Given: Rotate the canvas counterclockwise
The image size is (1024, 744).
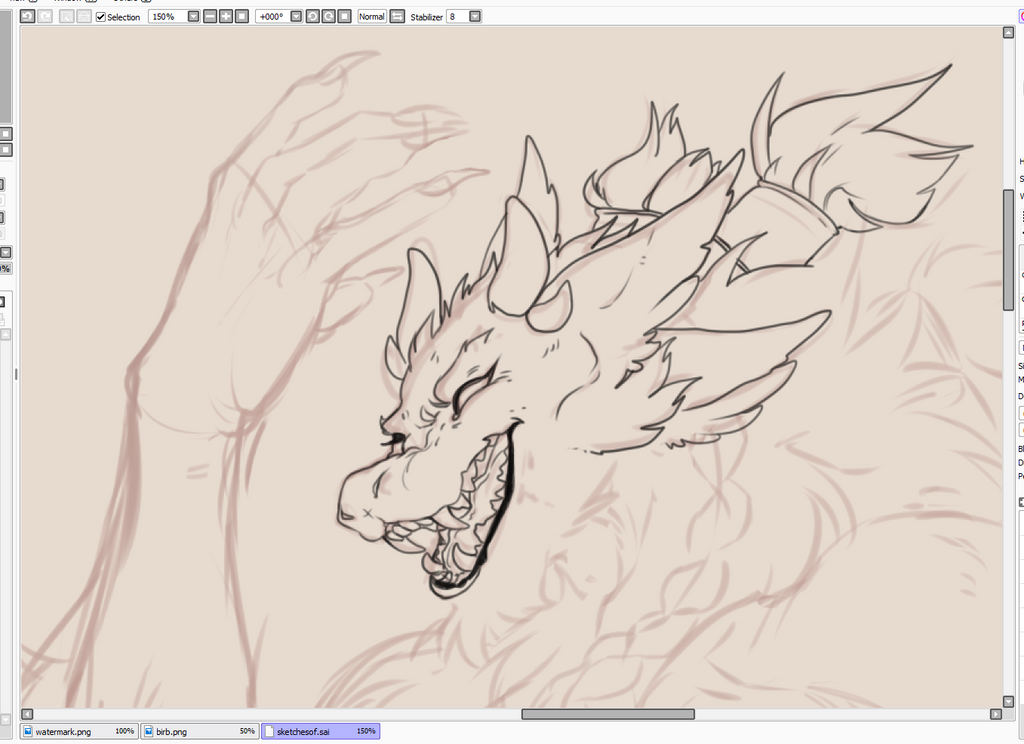Looking at the screenshot, I should point(312,16).
